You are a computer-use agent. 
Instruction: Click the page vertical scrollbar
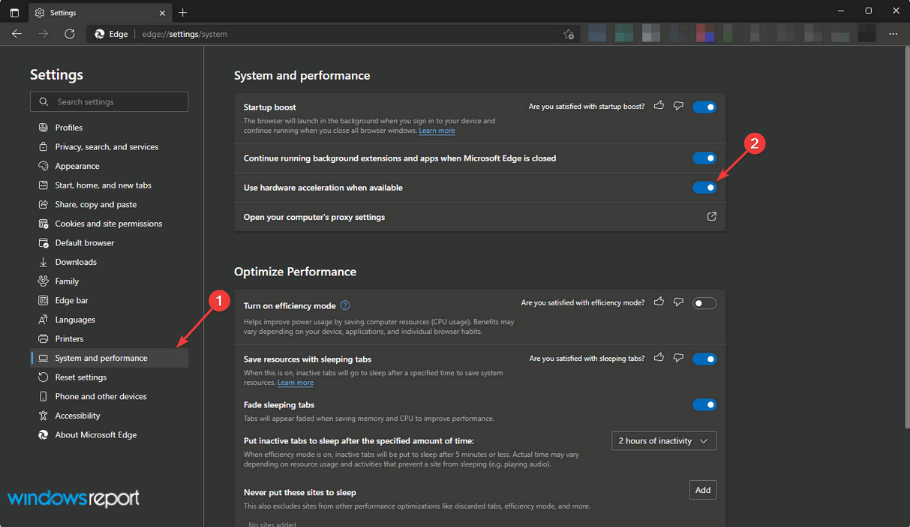pos(907,238)
